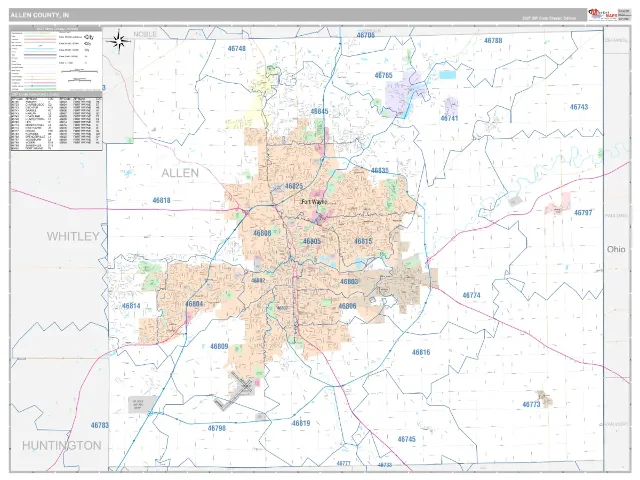Click ZIP code label 46819

pos(301,423)
